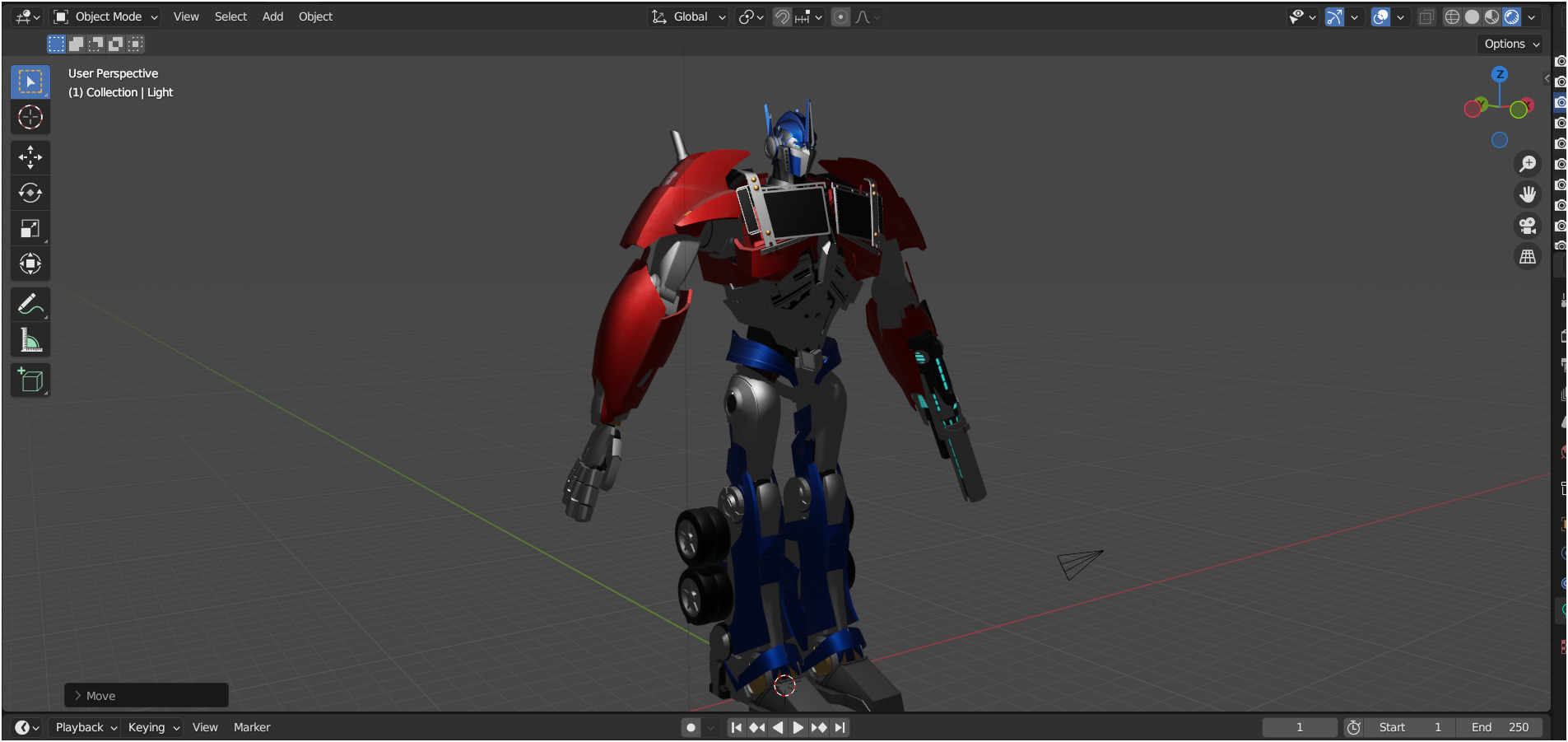This screenshot has width=1568, height=742.
Task: Jump to next keyframe
Action: pyautogui.click(x=819, y=727)
